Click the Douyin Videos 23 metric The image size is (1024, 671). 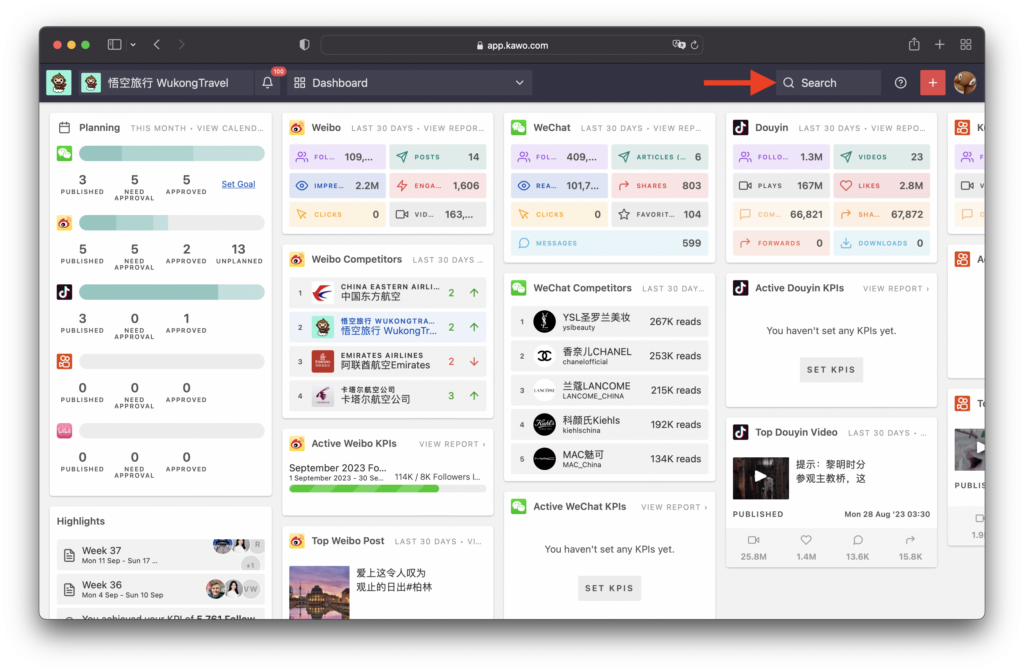882,157
